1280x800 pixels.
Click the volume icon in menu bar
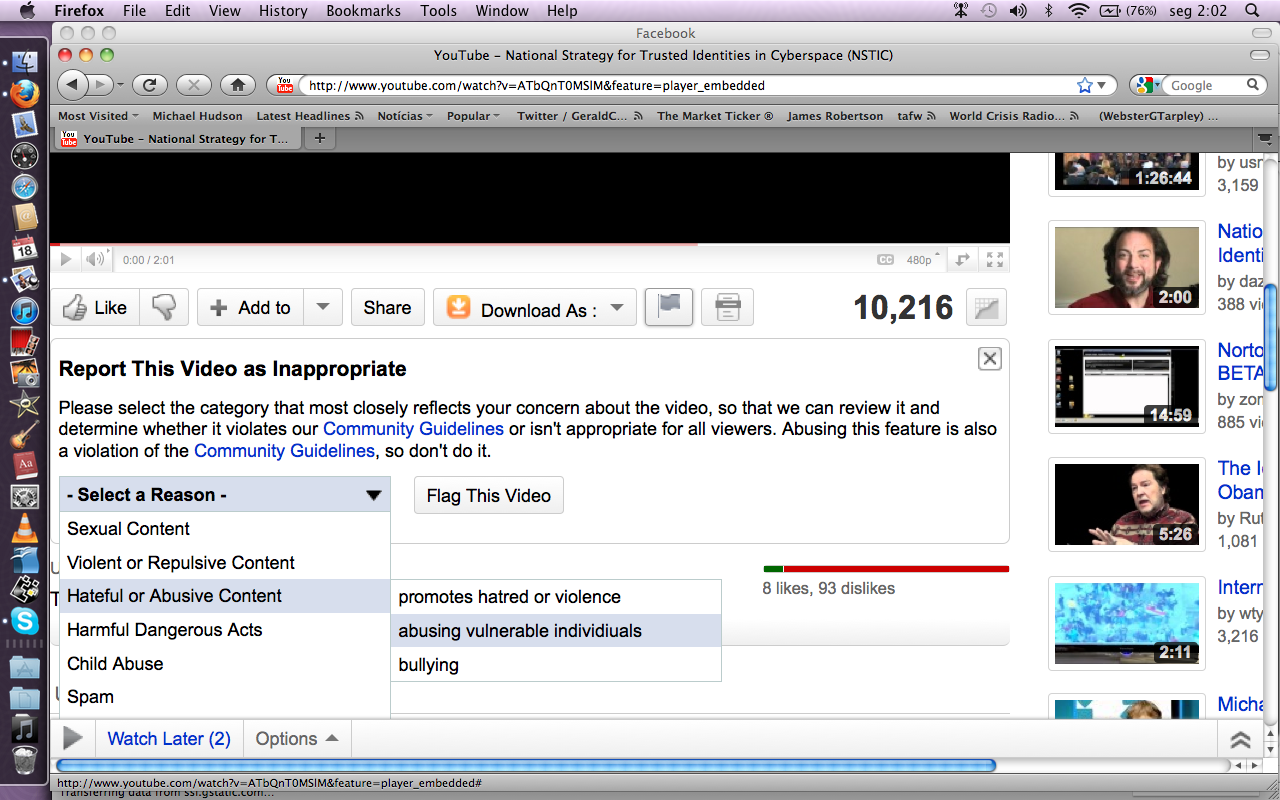(x=1018, y=11)
